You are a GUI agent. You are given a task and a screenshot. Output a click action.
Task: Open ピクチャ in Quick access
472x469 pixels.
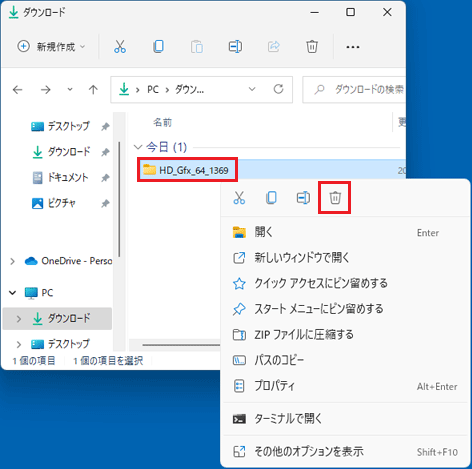pos(53,203)
